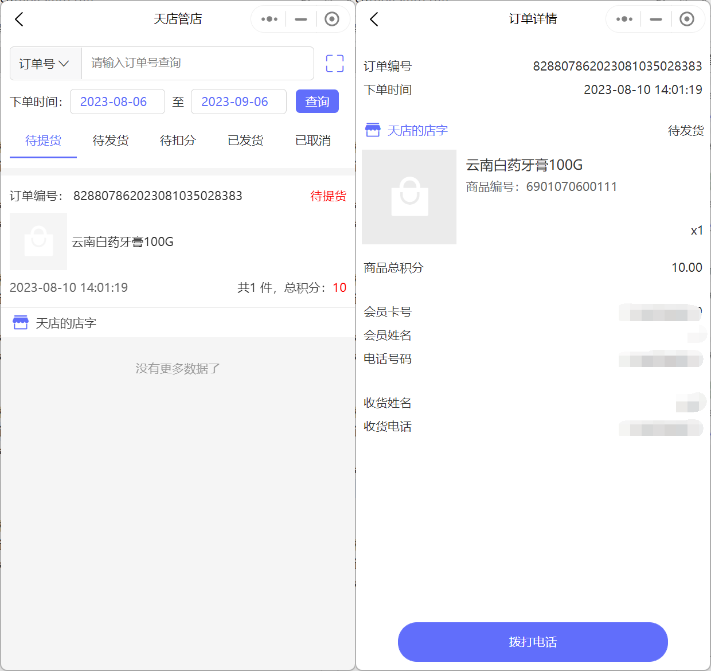Viewport: 711px width, 671px height.
Task: Select the 待扣分 tab
Action: 178,141
